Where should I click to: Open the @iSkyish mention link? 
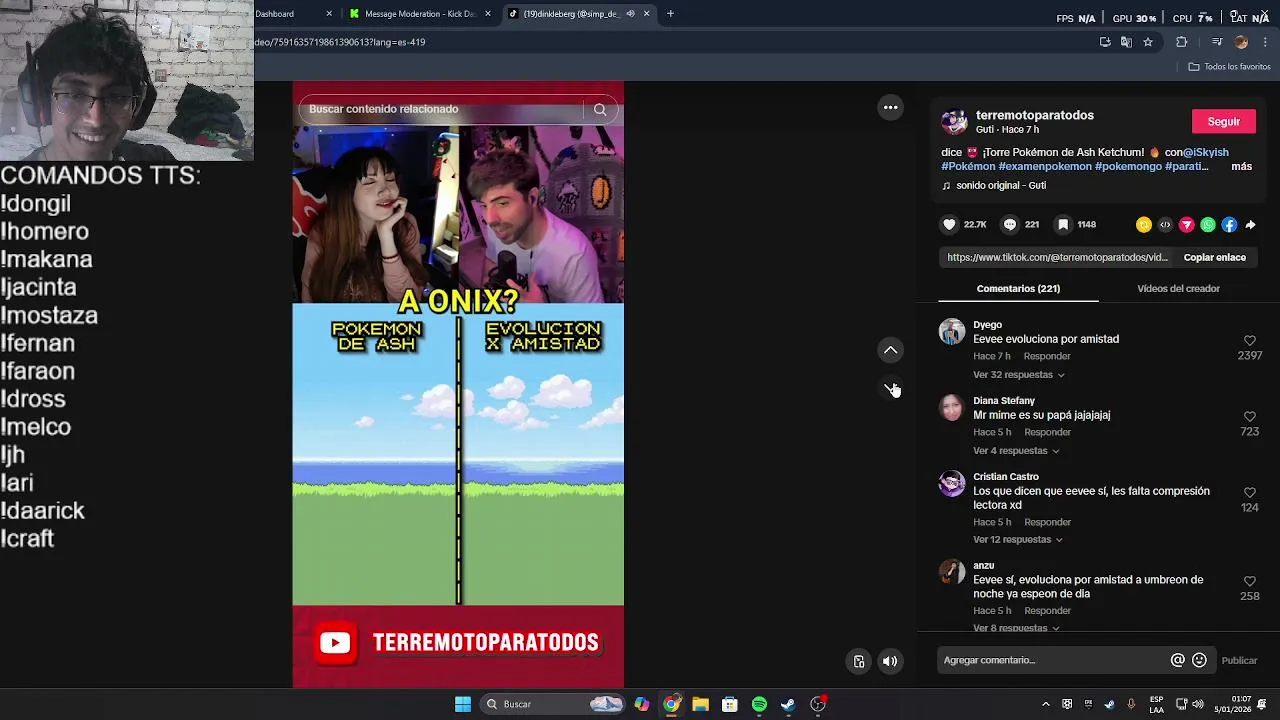pyautogui.click(x=1205, y=153)
